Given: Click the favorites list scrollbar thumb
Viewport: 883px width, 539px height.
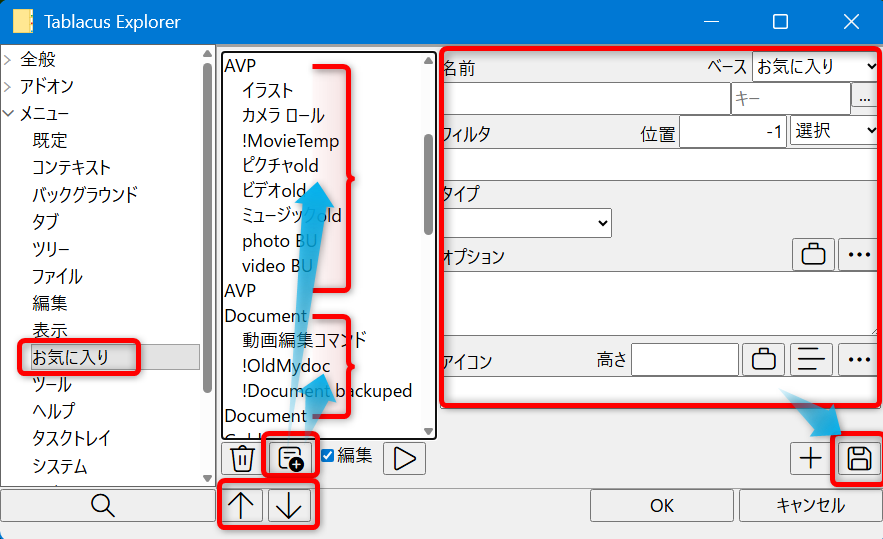Looking at the screenshot, I should tap(429, 184).
